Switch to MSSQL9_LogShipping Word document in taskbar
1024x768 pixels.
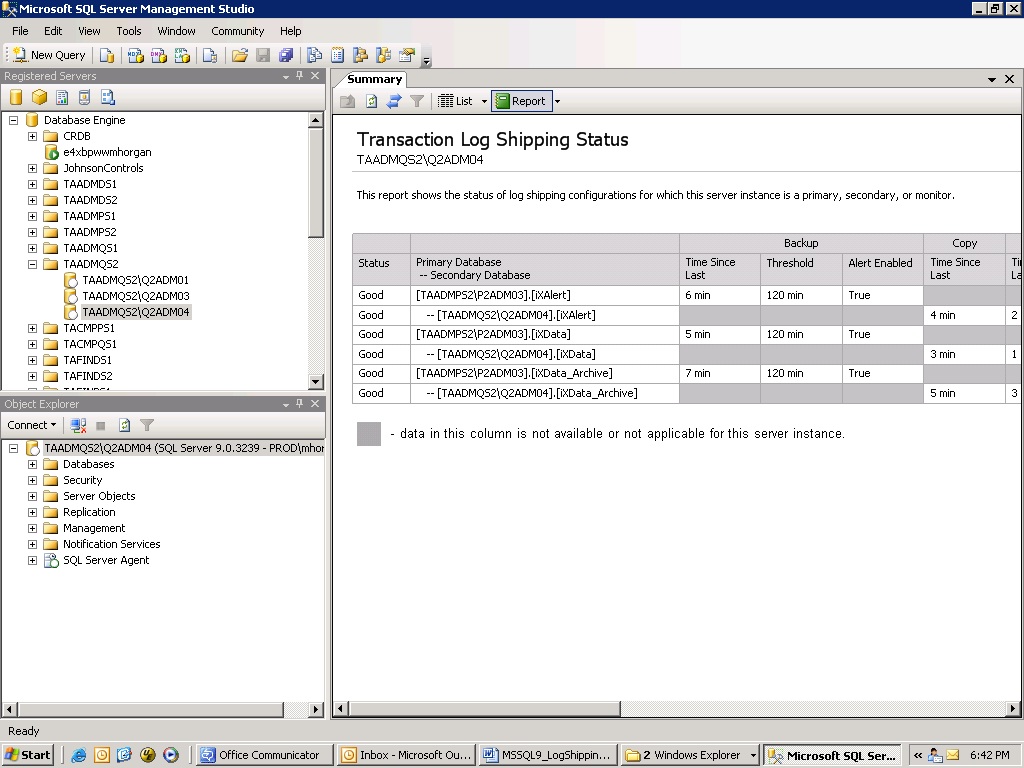pos(547,755)
